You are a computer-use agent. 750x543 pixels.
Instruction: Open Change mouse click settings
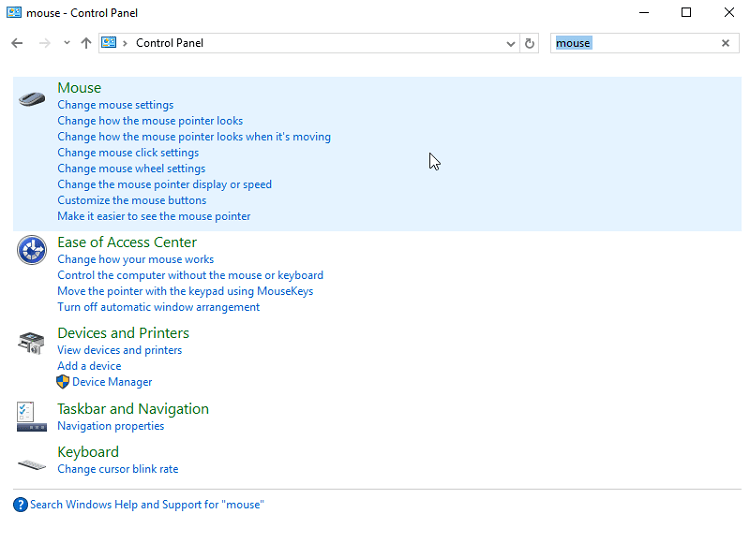point(128,152)
